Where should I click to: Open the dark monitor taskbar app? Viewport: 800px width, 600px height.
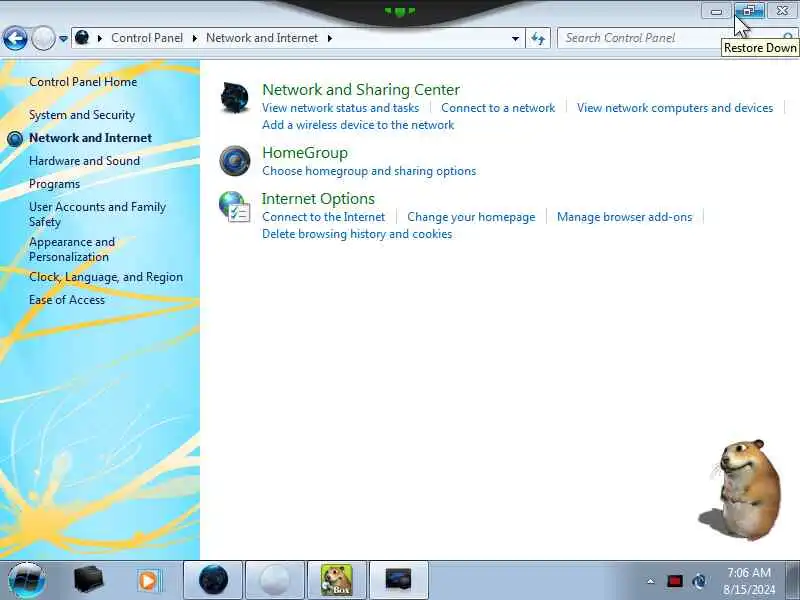point(398,580)
